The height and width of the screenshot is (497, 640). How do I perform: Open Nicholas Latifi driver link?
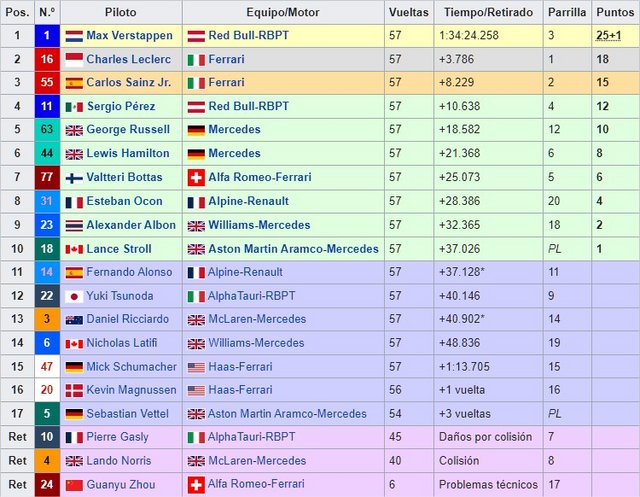pyautogui.click(x=122, y=343)
